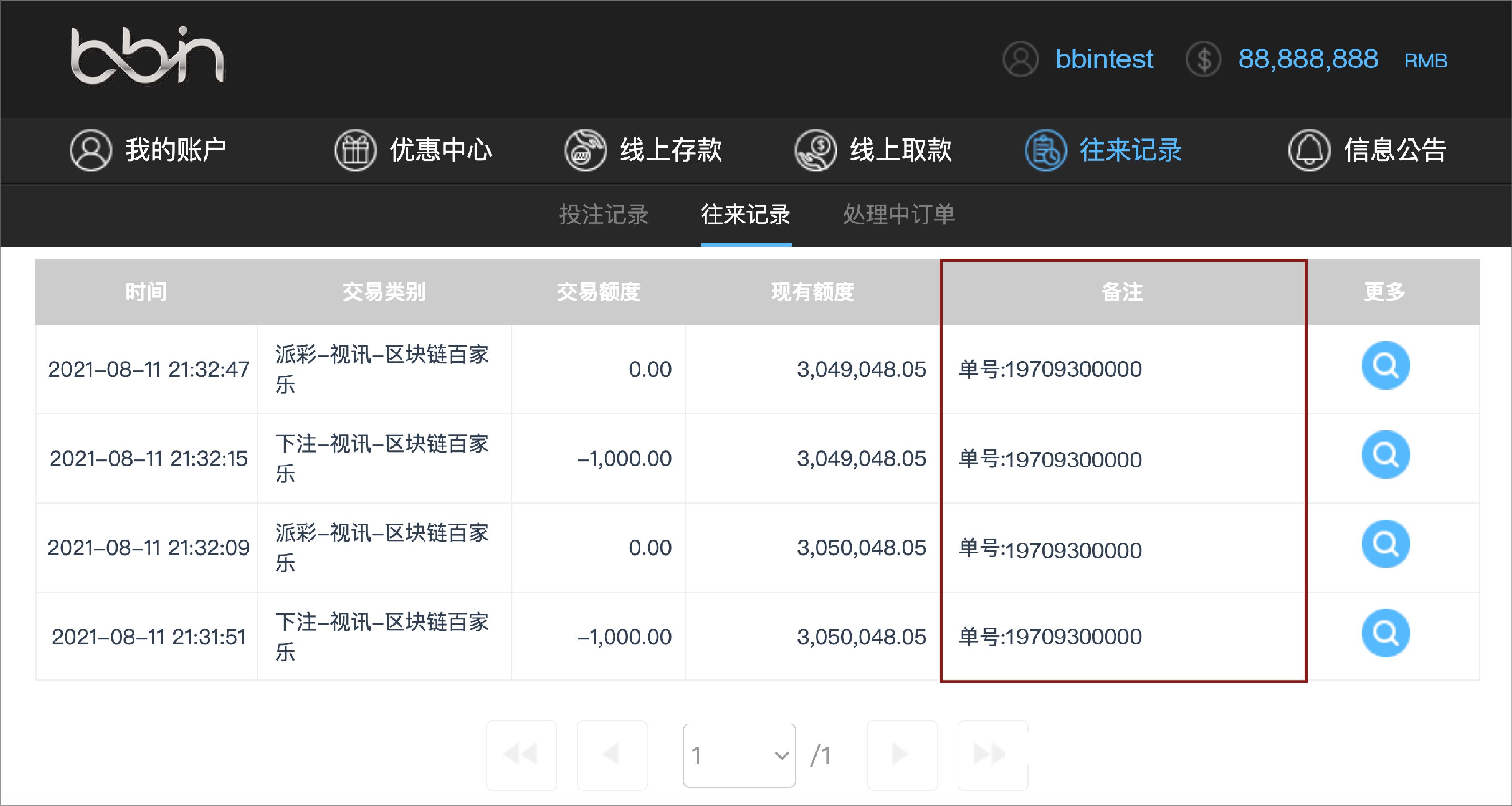This screenshot has height=806, width=1512.
Task: Open details for 21:31:51 record
Action: coord(1385,633)
